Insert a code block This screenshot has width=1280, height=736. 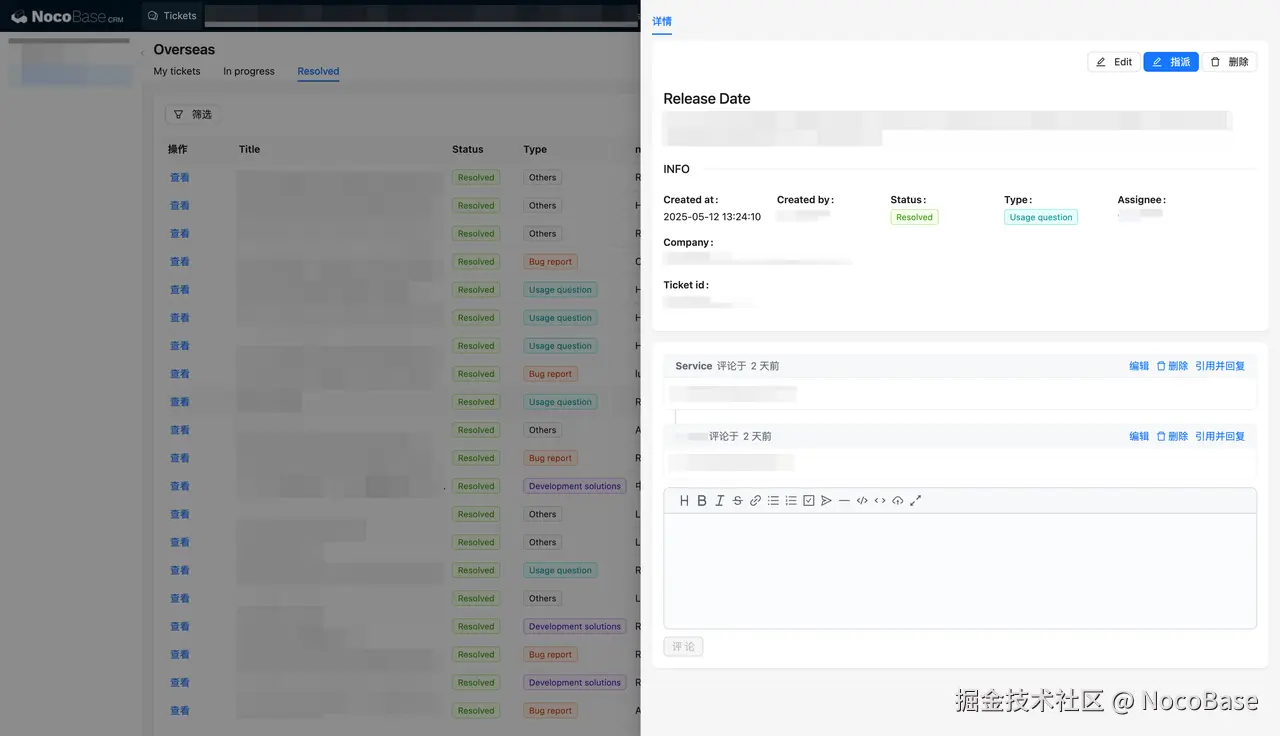862,500
